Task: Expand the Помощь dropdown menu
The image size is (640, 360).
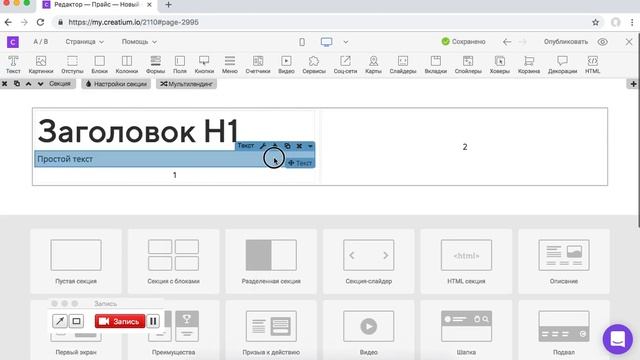Action: tap(139, 42)
